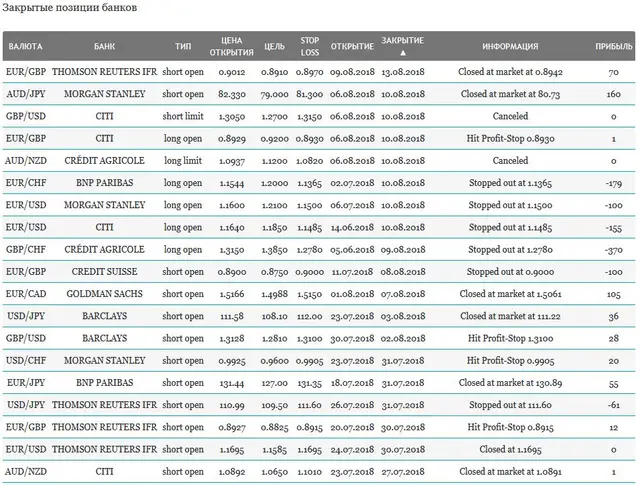Click target value 108.10
This screenshot has height=485, width=640.
point(274,316)
